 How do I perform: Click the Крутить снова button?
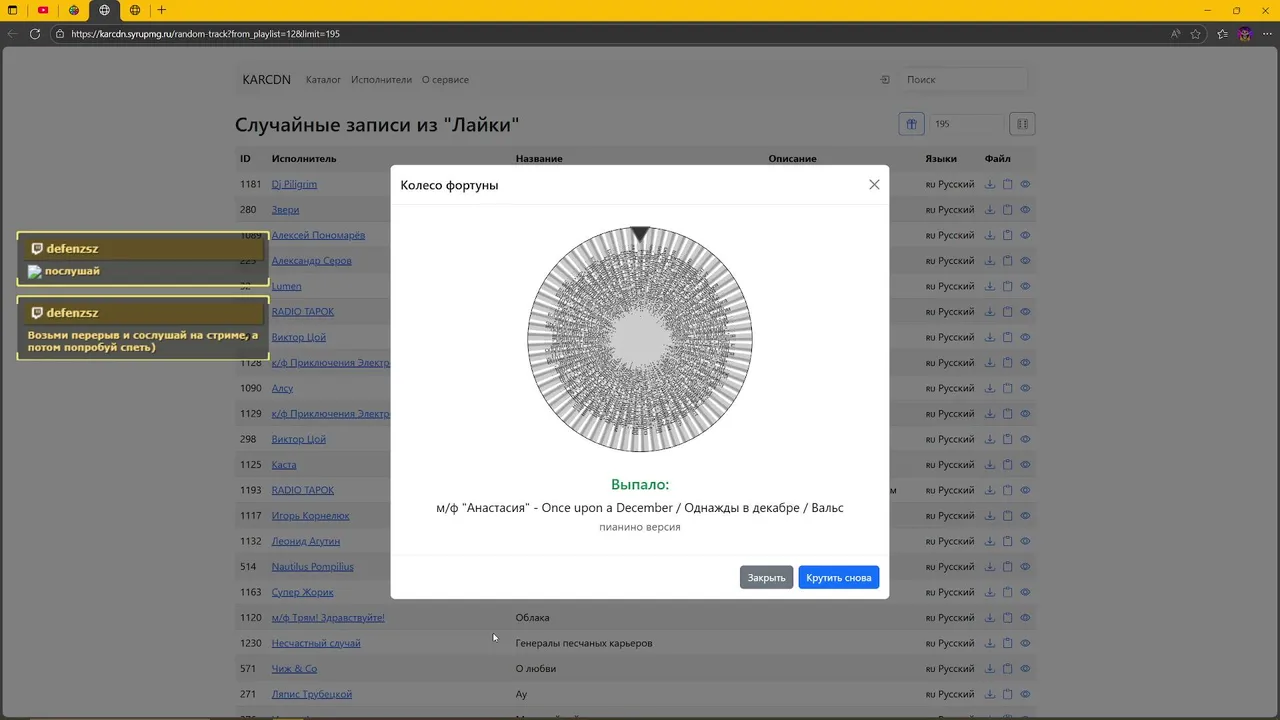838,578
